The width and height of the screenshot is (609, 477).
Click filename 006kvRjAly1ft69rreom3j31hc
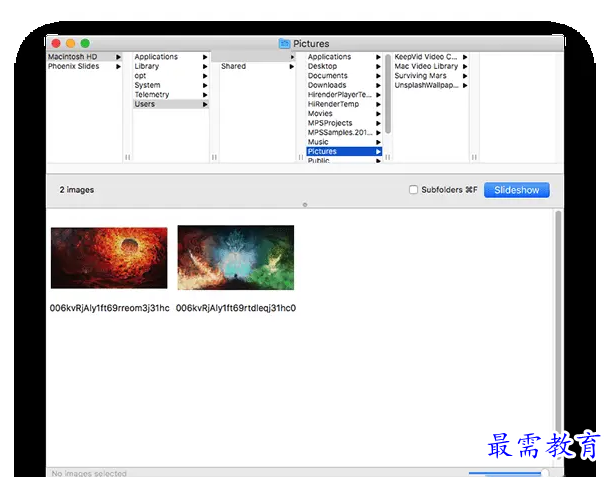pos(110,308)
